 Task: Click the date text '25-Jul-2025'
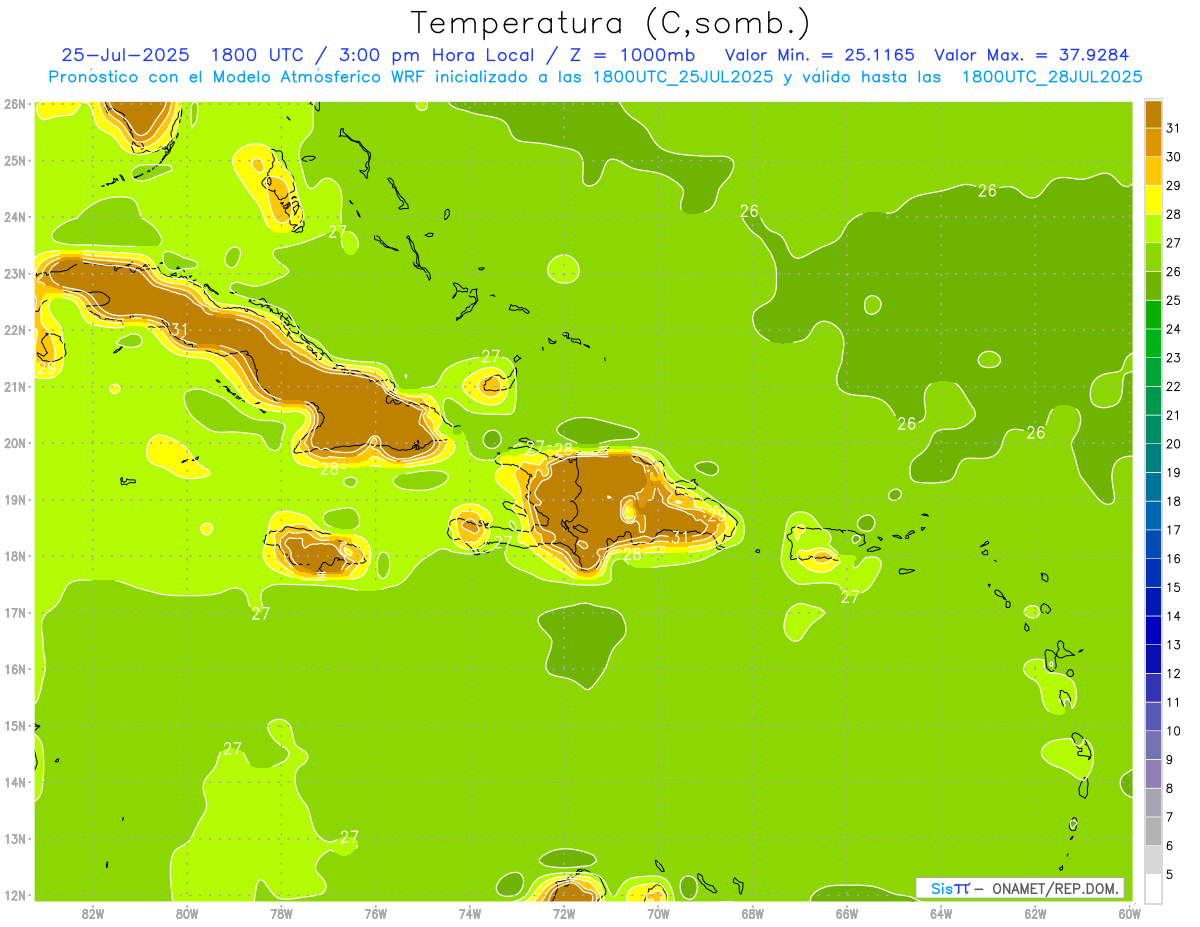125,55
